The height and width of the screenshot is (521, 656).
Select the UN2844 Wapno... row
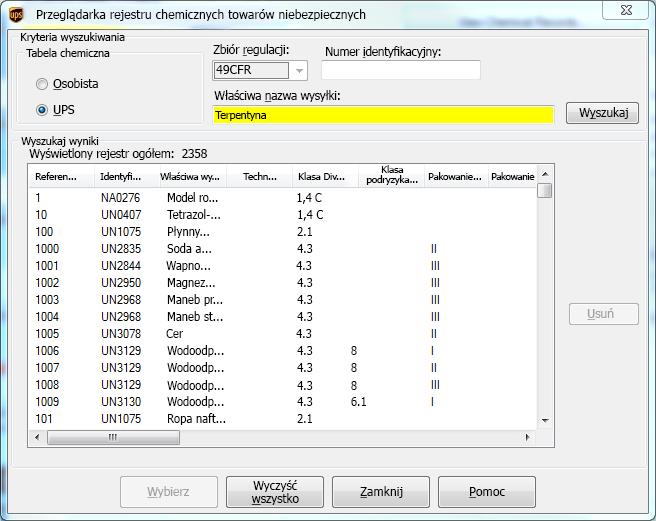[x=283, y=266]
